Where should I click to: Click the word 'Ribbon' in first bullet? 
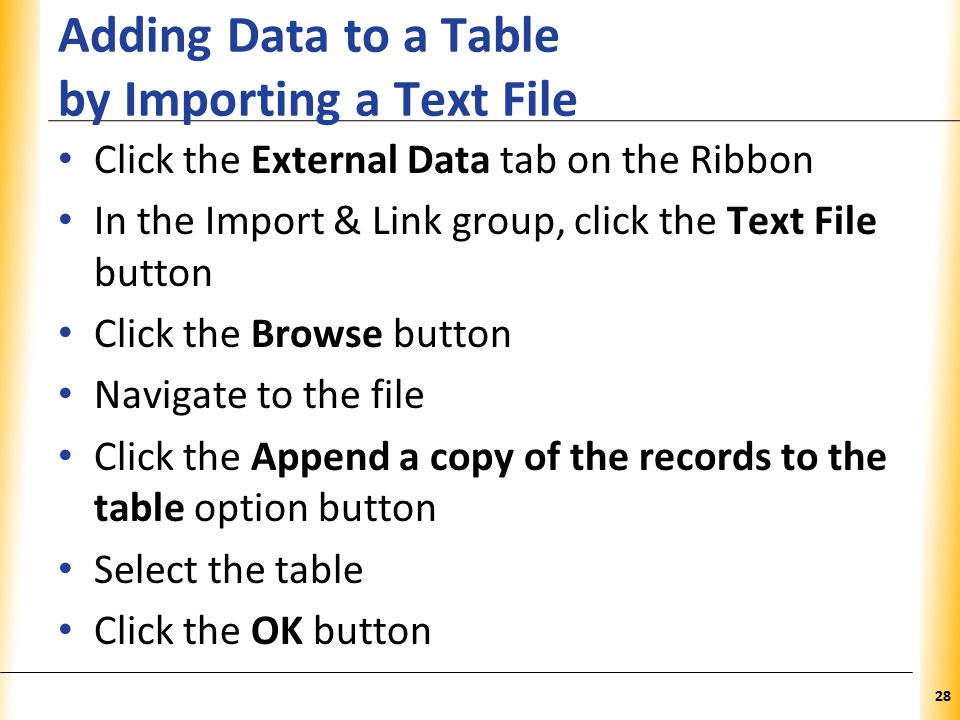[751, 160]
